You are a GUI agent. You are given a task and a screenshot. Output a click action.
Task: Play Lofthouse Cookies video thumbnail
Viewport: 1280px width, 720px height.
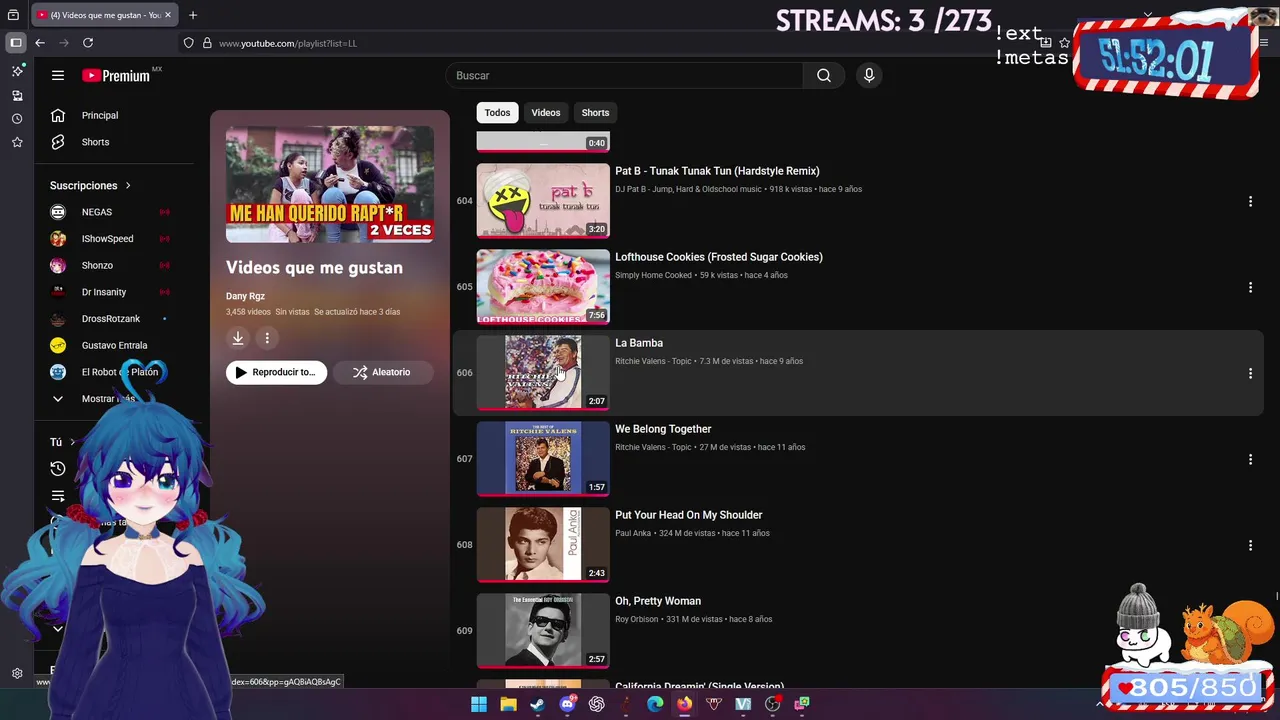click(543, 287)
